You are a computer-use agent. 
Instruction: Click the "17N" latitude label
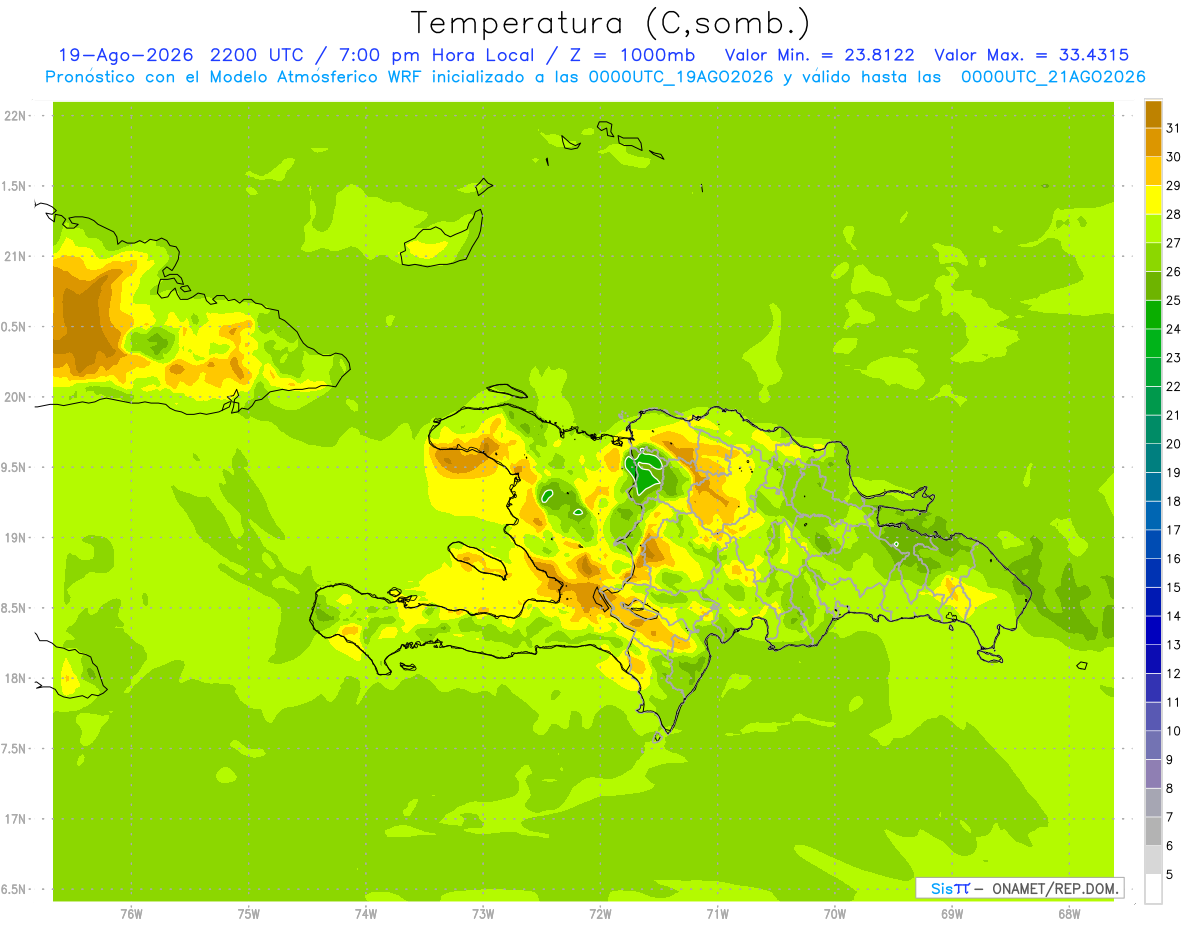pyautogui.click(x=15, y=819)
